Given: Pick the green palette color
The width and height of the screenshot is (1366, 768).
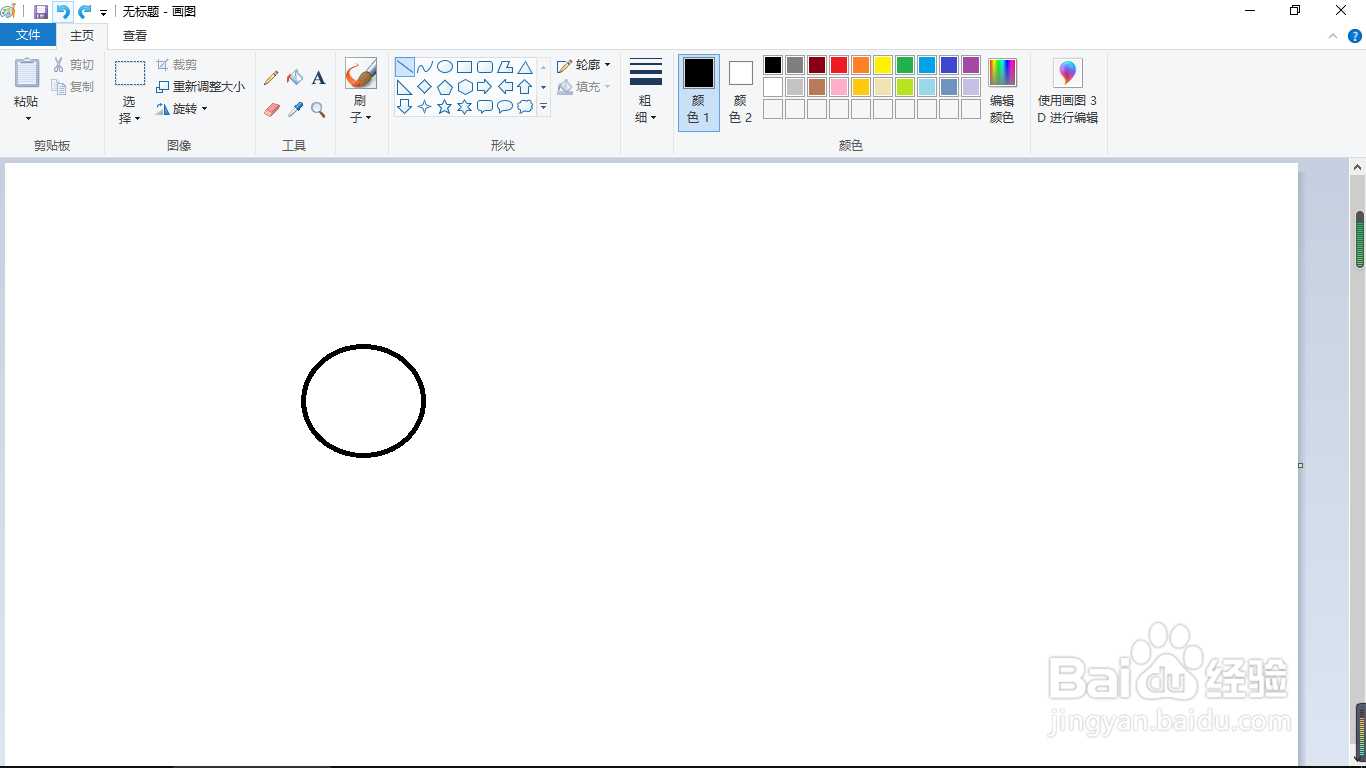Looking at the screenshot, I should (905, 65).
